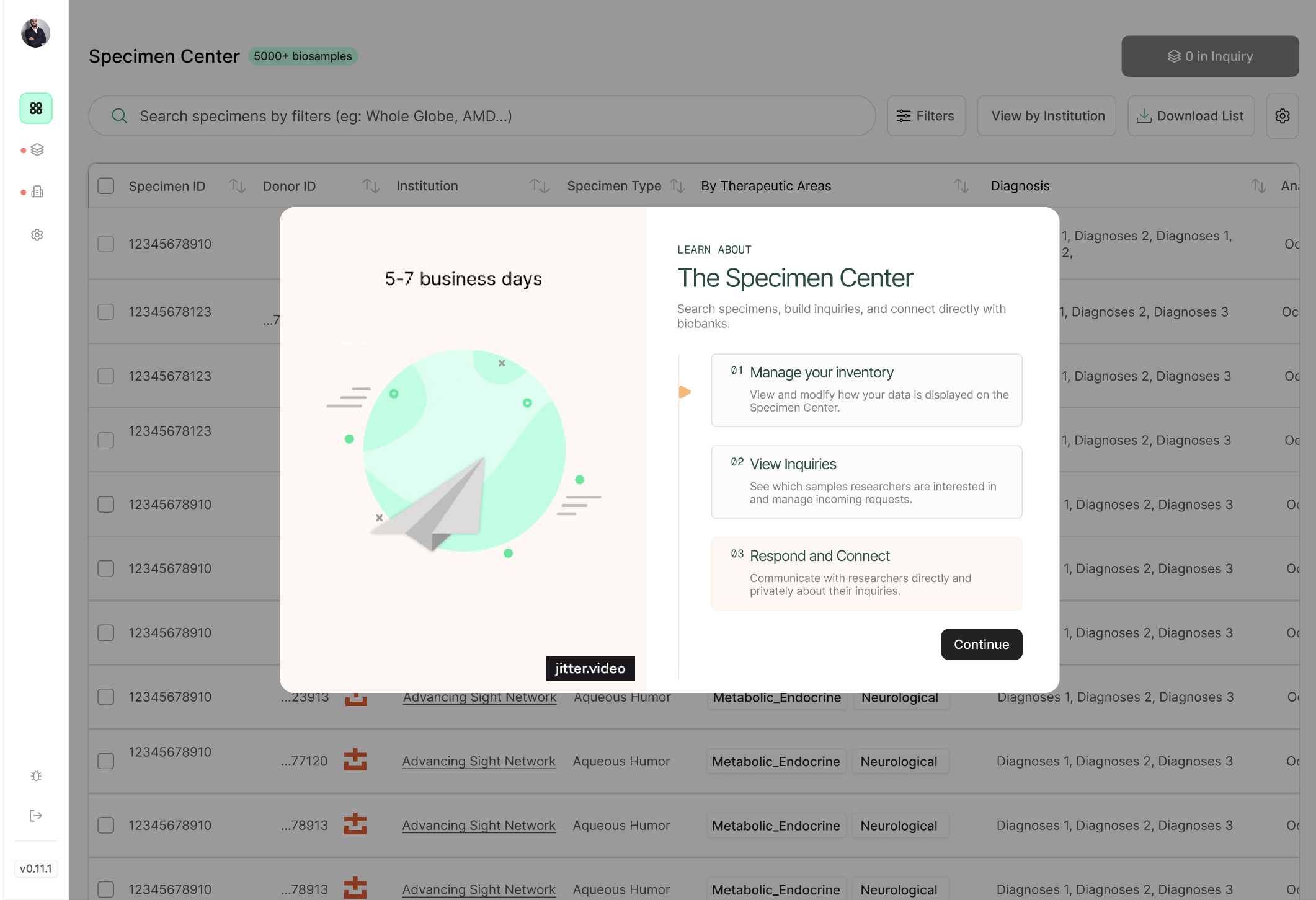1316x900 pixels.
Task: Open the Specimen Center grid icon in sidebar
Action: 36,108
